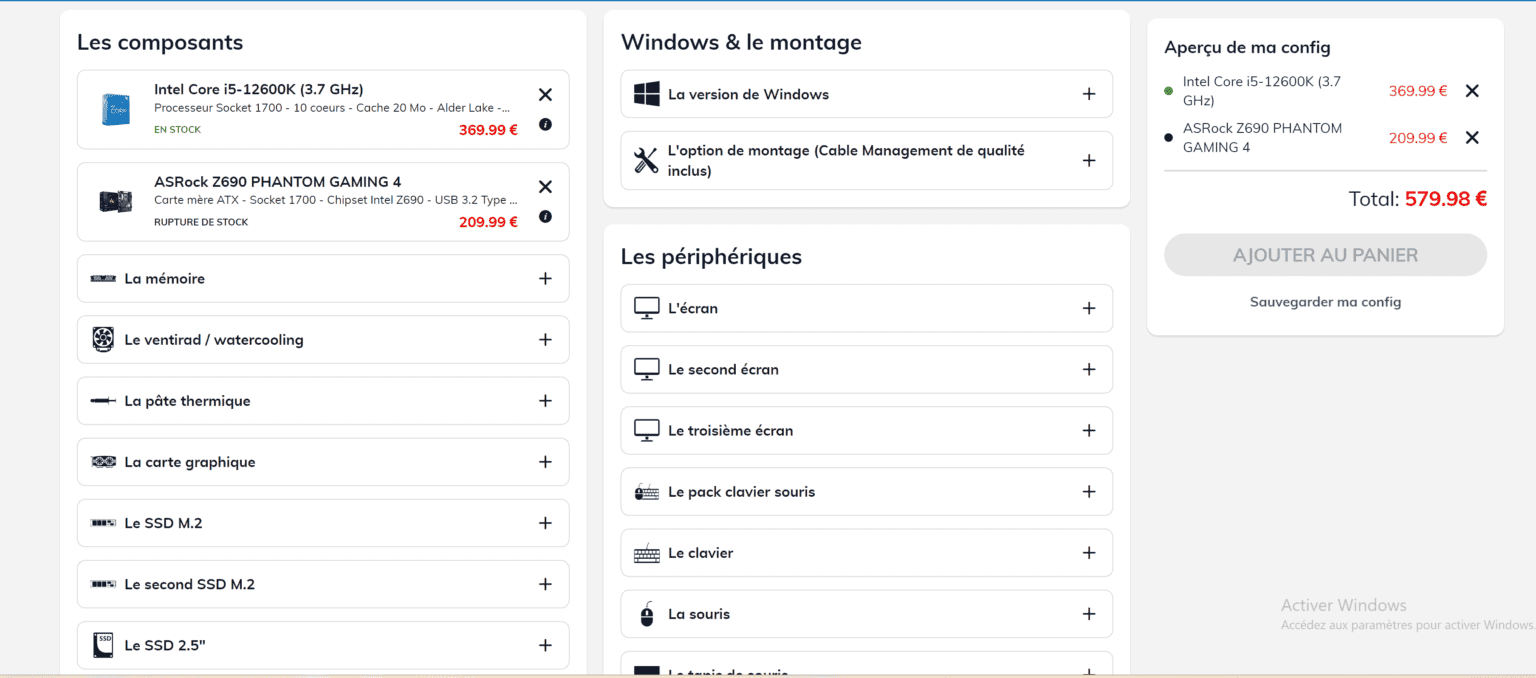
Task: Click the Intel processor thumbnail image
Action: coord(115,108)
